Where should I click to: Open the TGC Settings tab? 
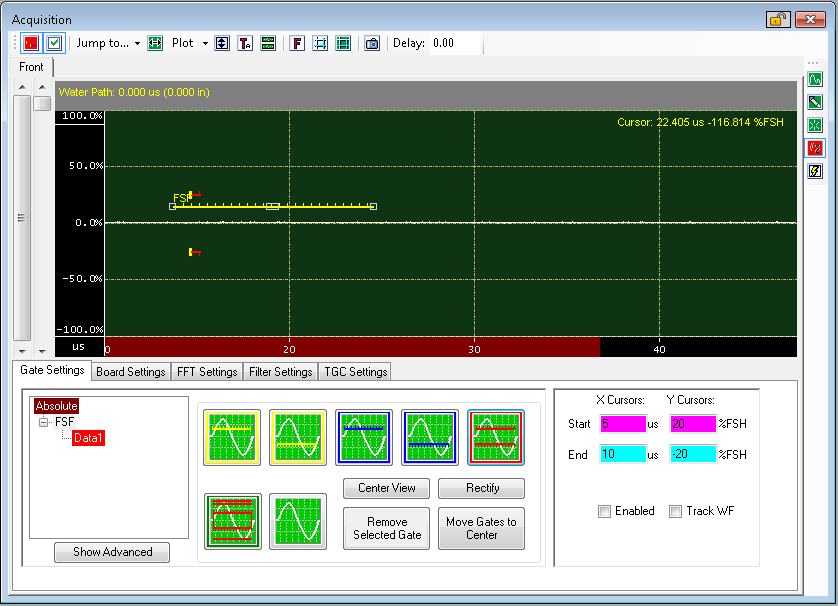click(x=354, y=372)
